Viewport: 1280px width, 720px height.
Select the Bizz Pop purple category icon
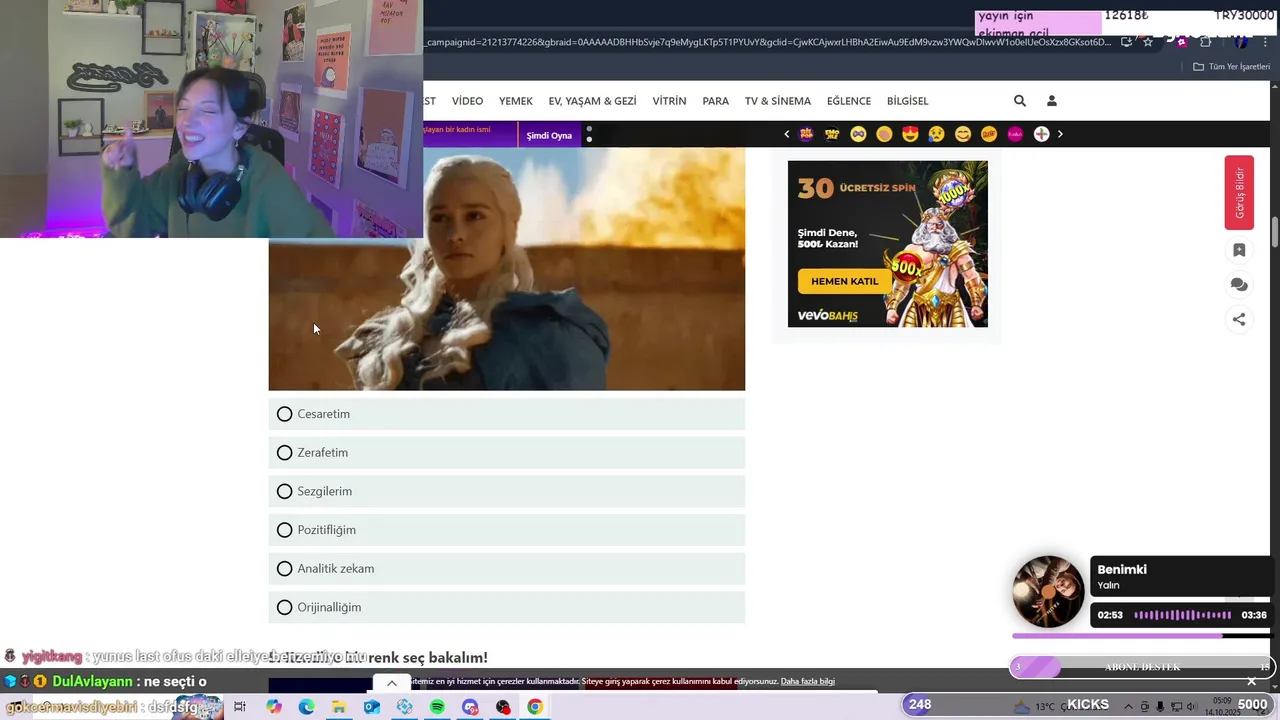[806, 134]
